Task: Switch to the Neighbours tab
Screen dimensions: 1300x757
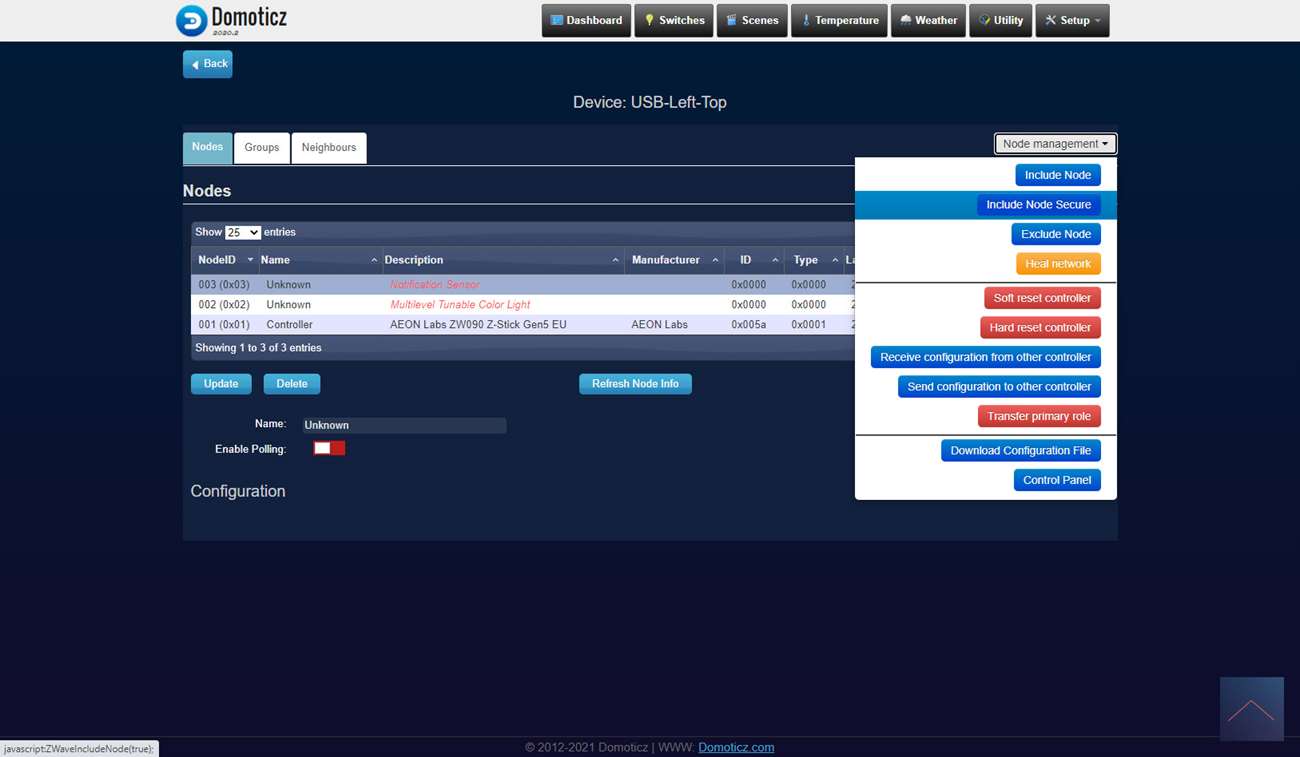Action: [329, 148]
